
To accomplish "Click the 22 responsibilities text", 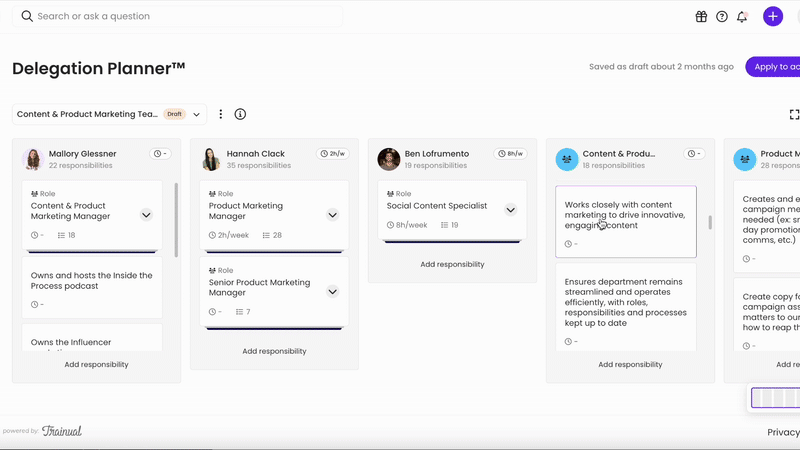I will [x=81, y=165].
